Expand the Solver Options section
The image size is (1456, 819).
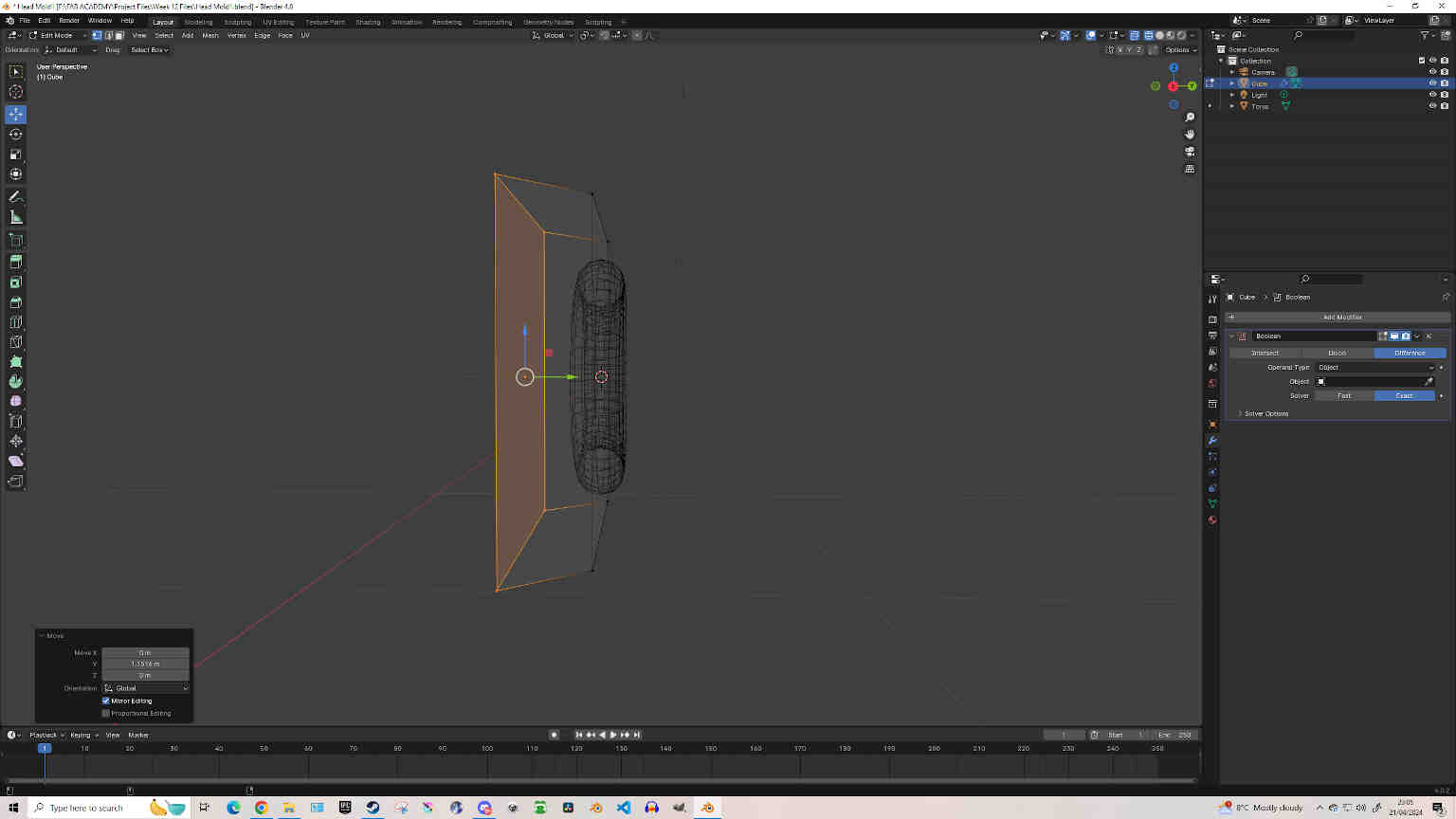[1264, 413]
